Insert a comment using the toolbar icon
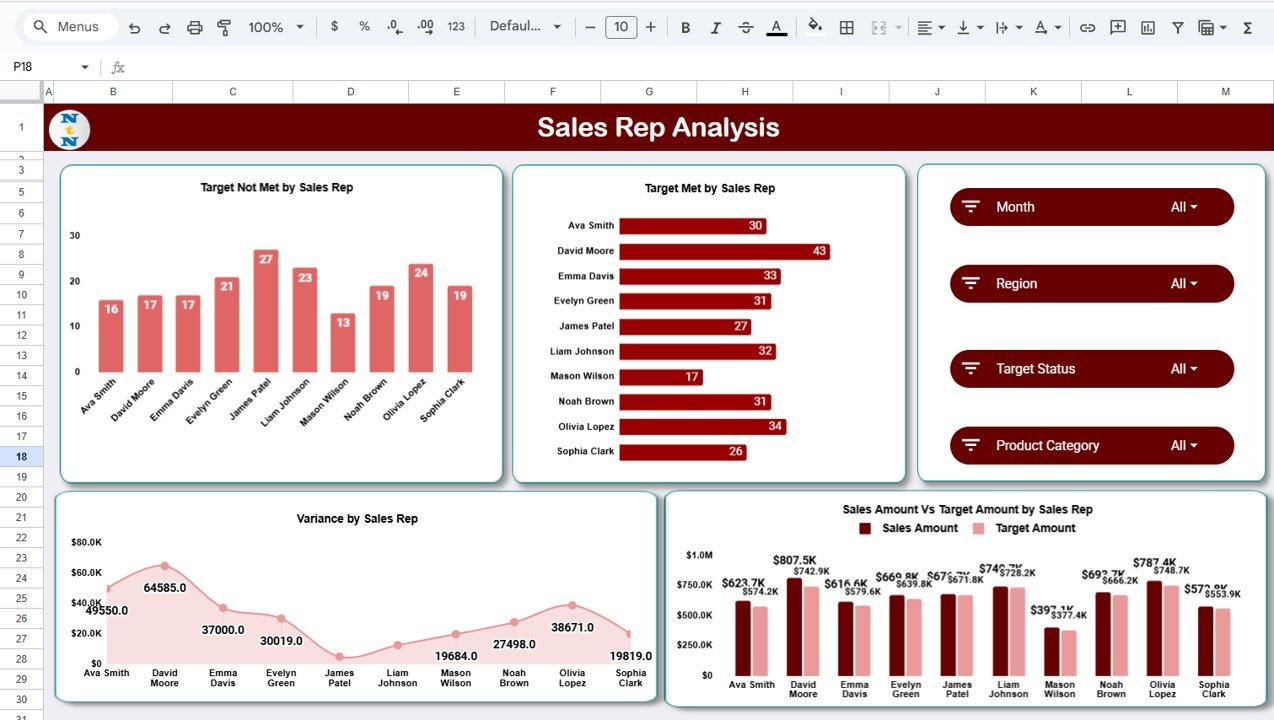The width and height of the screenshot is (1274, 720). point(1116,27)
